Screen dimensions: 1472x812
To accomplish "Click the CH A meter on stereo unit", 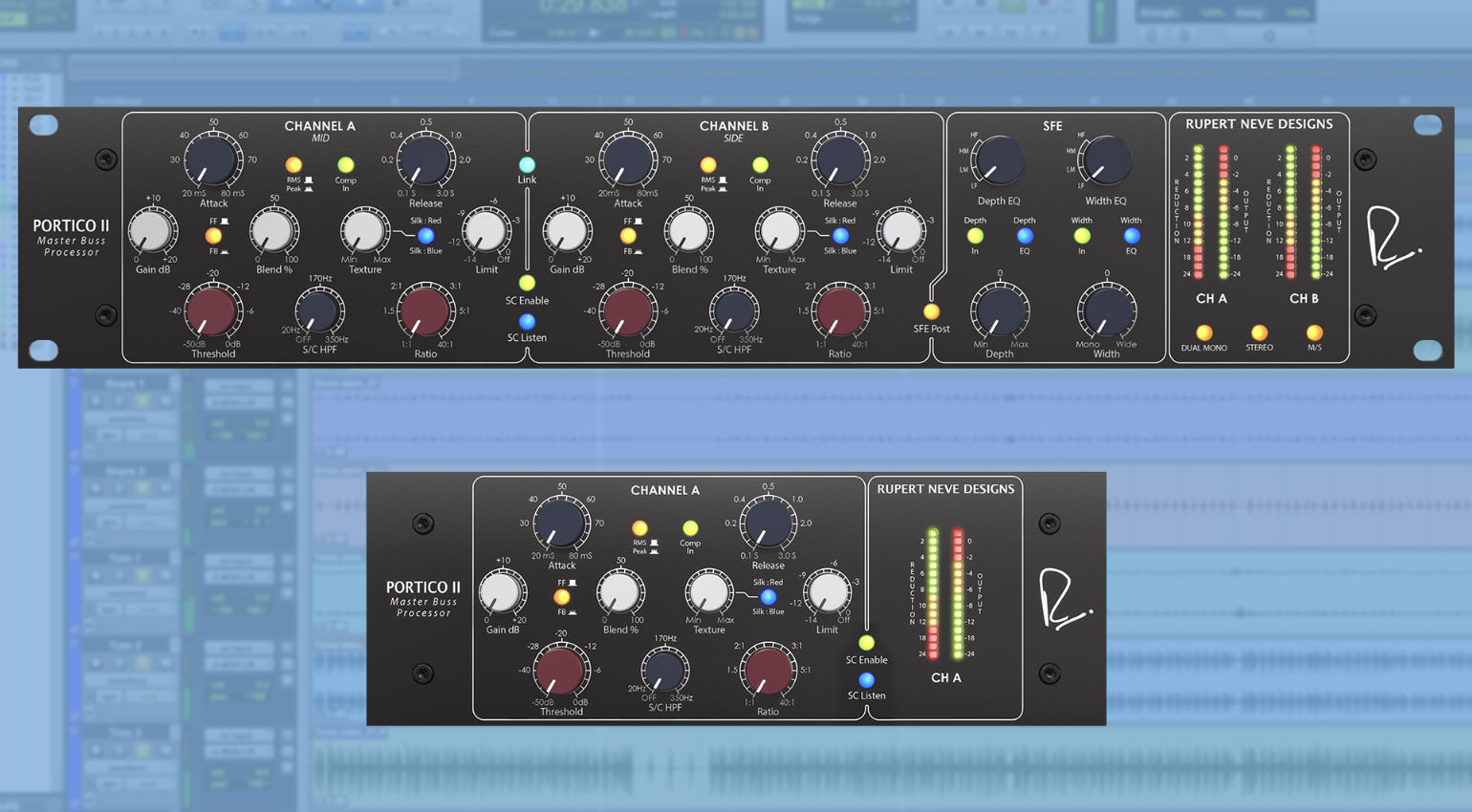I will tap(1211, 212).
